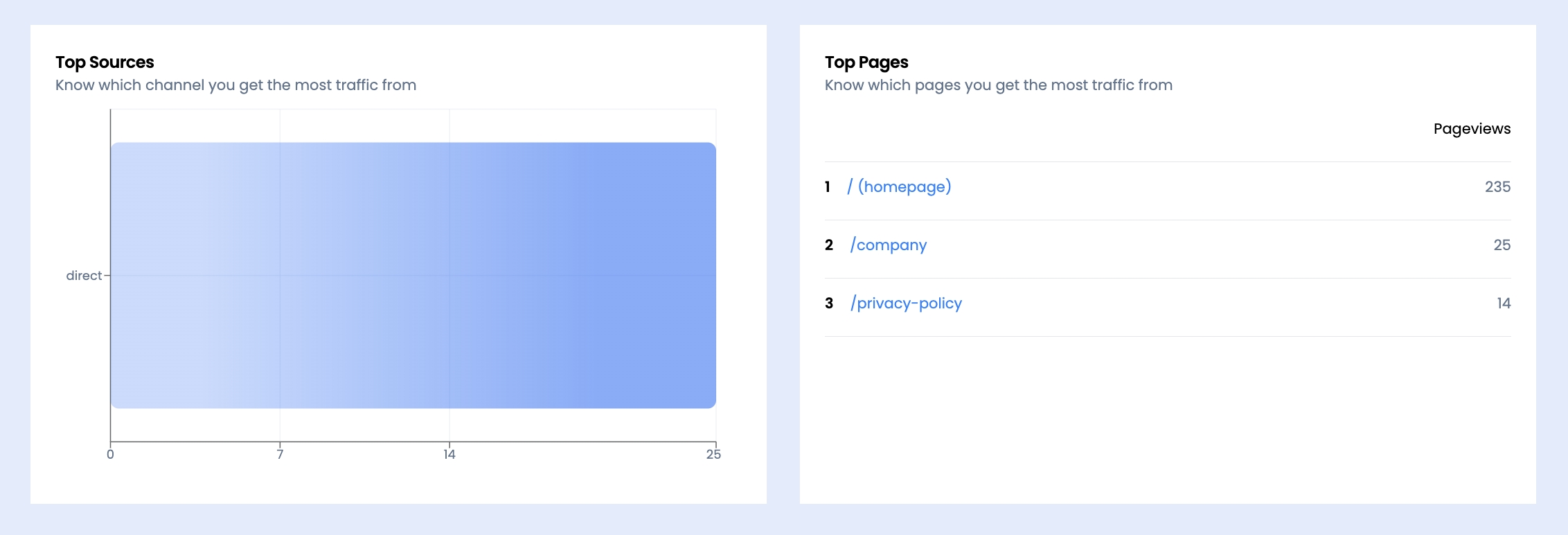
Task: Click the 'direct' y-axis label
Action: click(x=84, y=276)
